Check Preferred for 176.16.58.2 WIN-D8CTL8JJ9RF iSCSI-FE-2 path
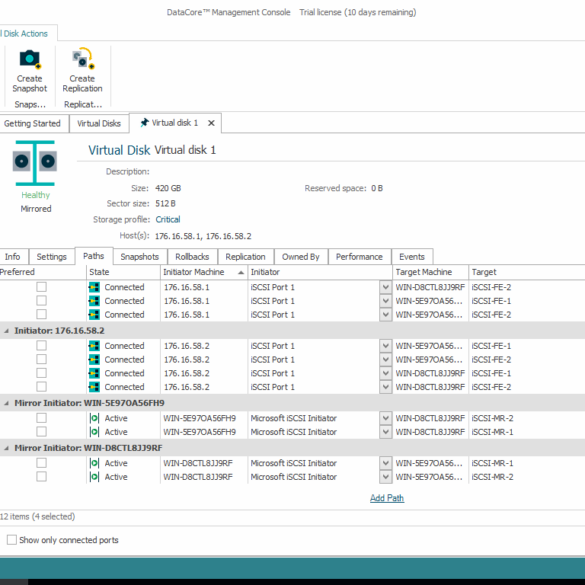The height and width of the screenshot is (585, 585). coord(41,387)
